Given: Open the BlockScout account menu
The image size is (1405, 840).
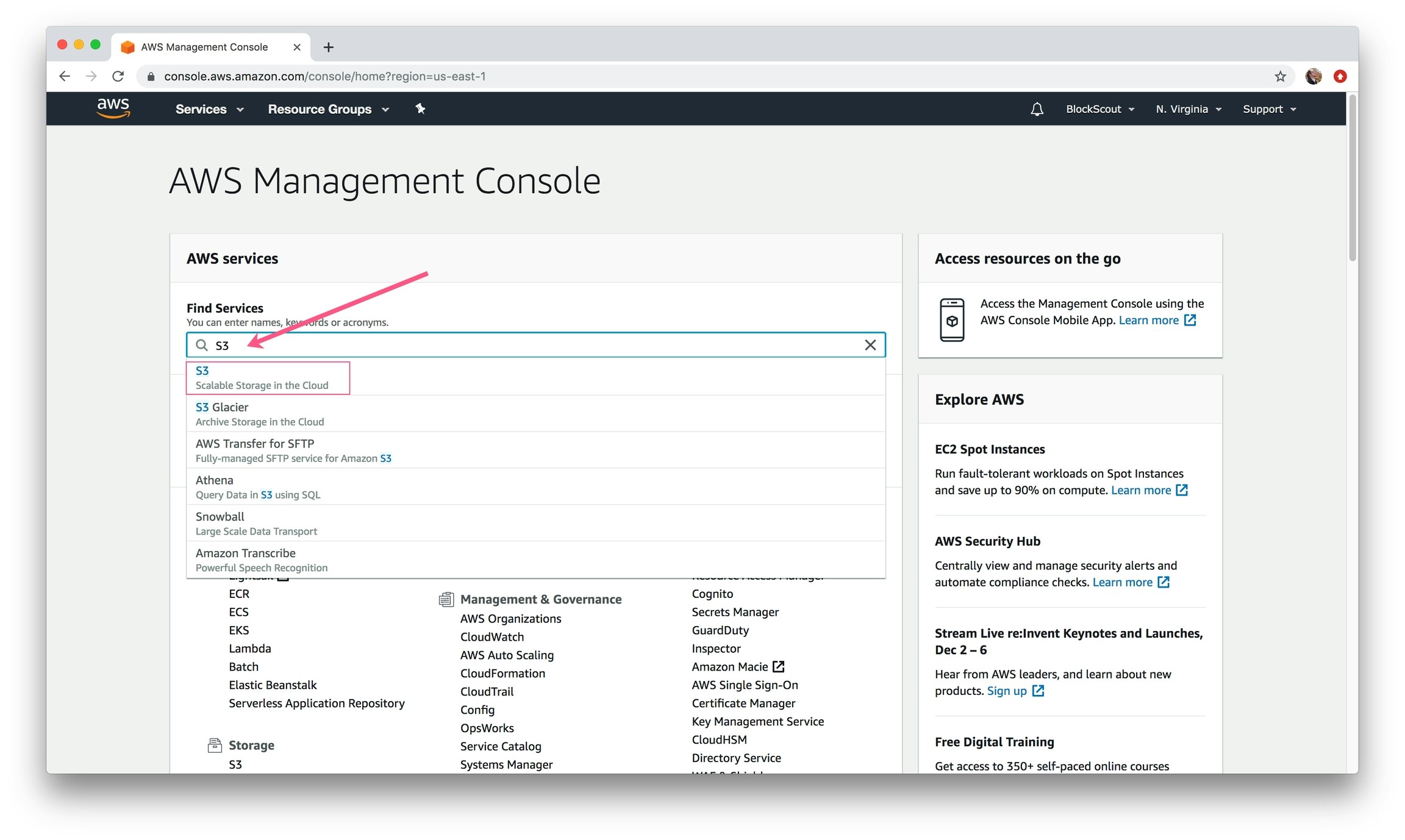Looking at the screenshot, I should click(x=1099, y=109).
